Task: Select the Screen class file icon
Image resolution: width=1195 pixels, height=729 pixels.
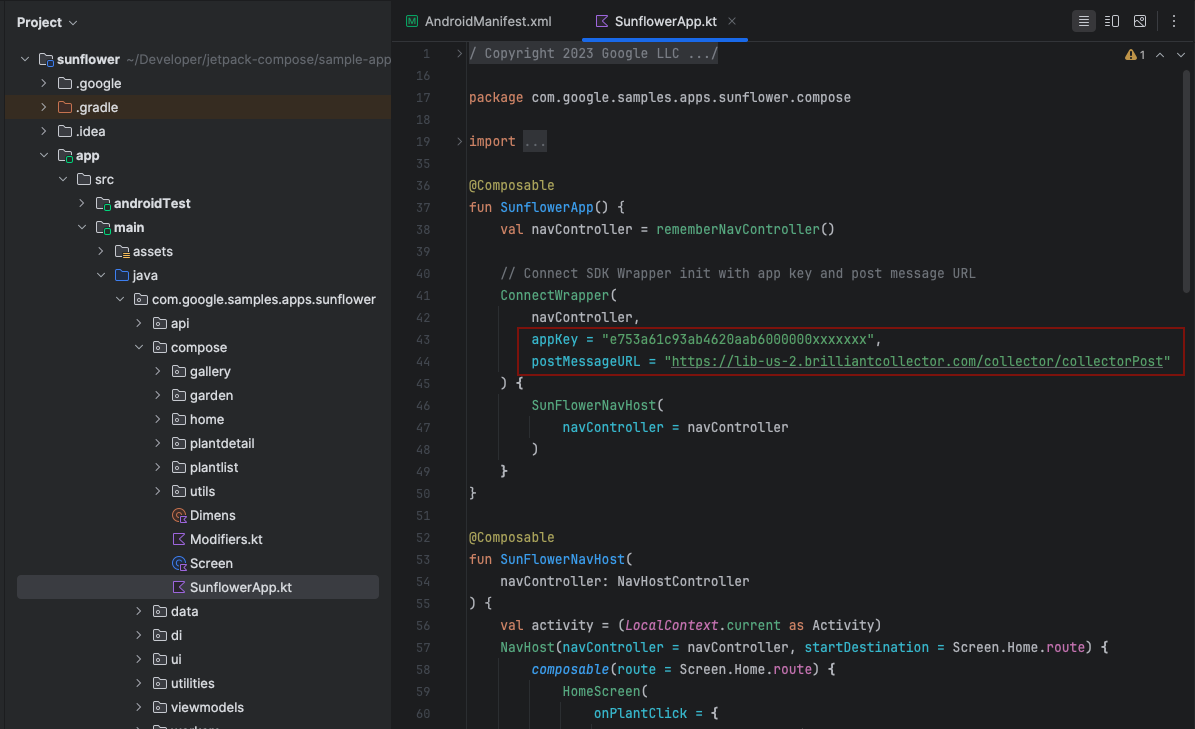Action: pyautogui.click(x=179, y=564)
